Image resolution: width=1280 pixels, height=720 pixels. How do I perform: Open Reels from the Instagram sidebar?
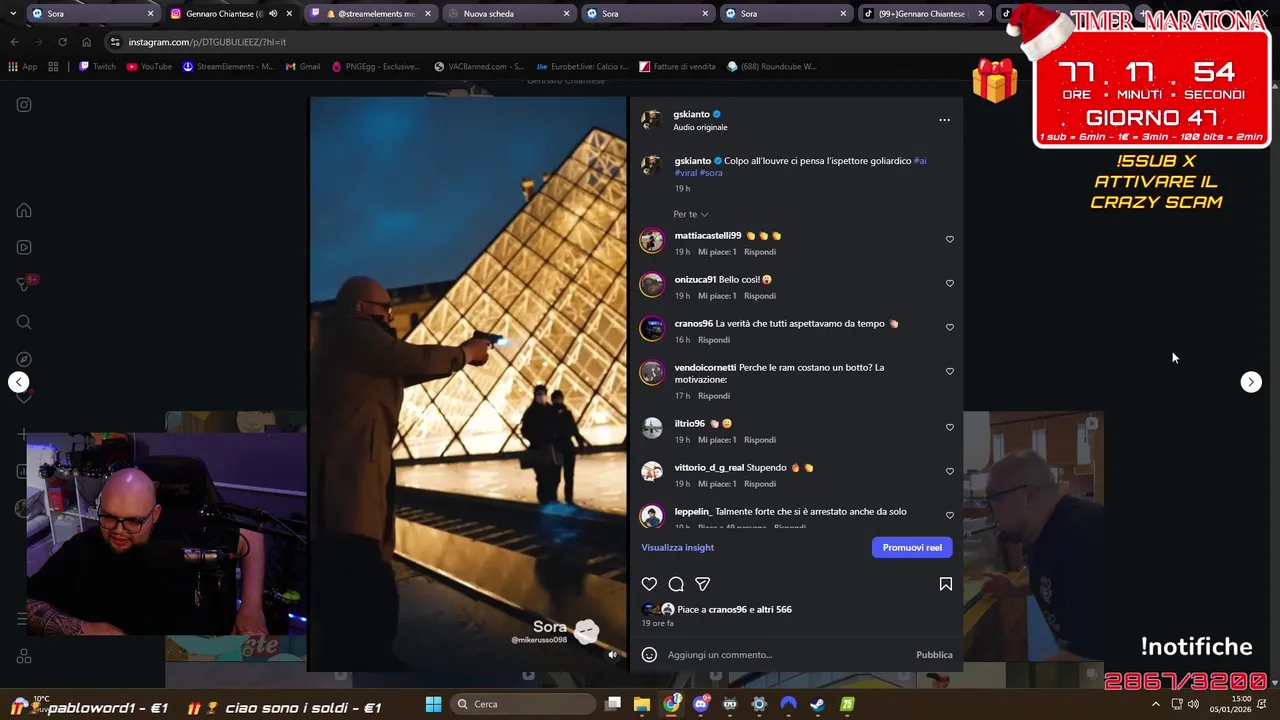24,247
